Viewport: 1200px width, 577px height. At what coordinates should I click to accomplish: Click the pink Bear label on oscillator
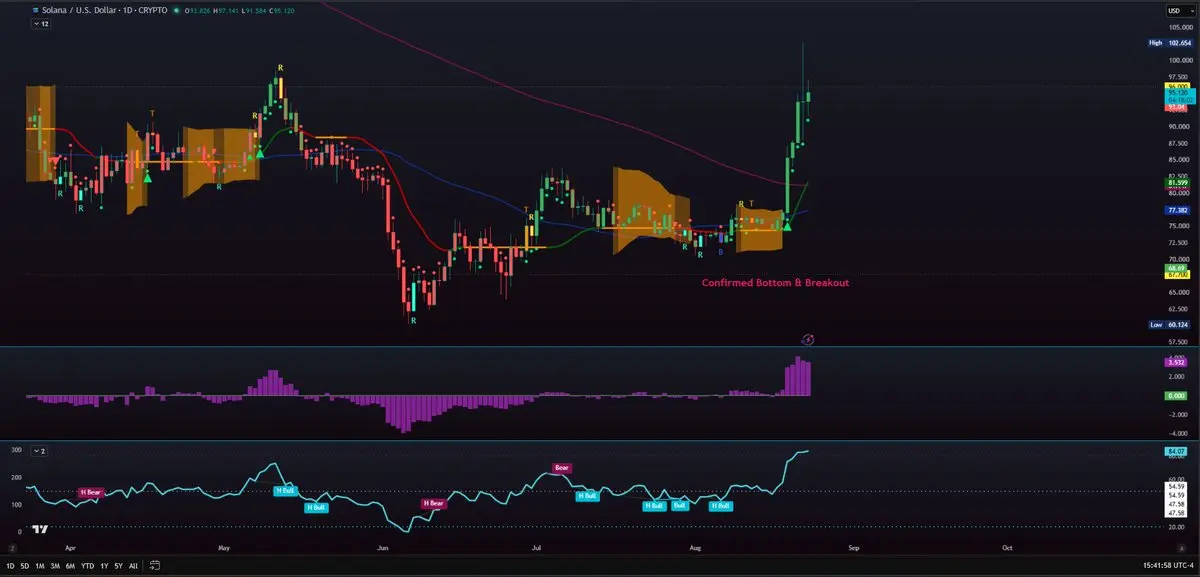tap(563, 468)
